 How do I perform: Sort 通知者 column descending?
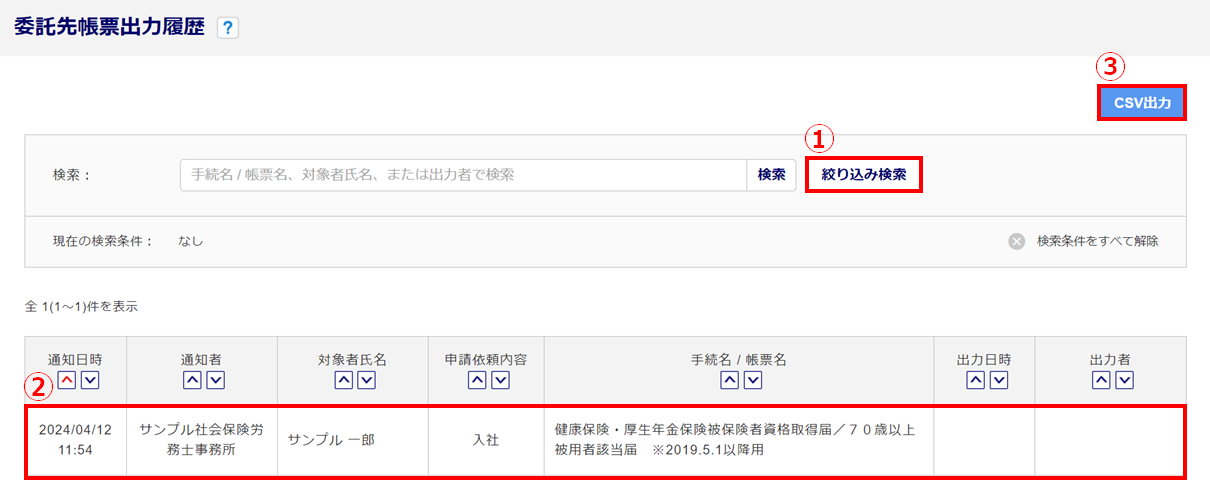(x=215, y=380)
